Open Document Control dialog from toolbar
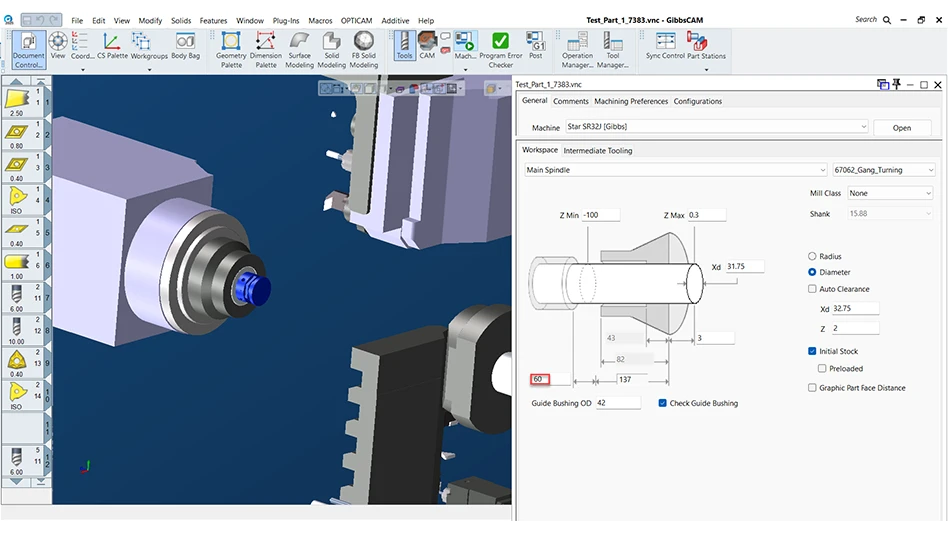948x533 pixels. [28, 50]
